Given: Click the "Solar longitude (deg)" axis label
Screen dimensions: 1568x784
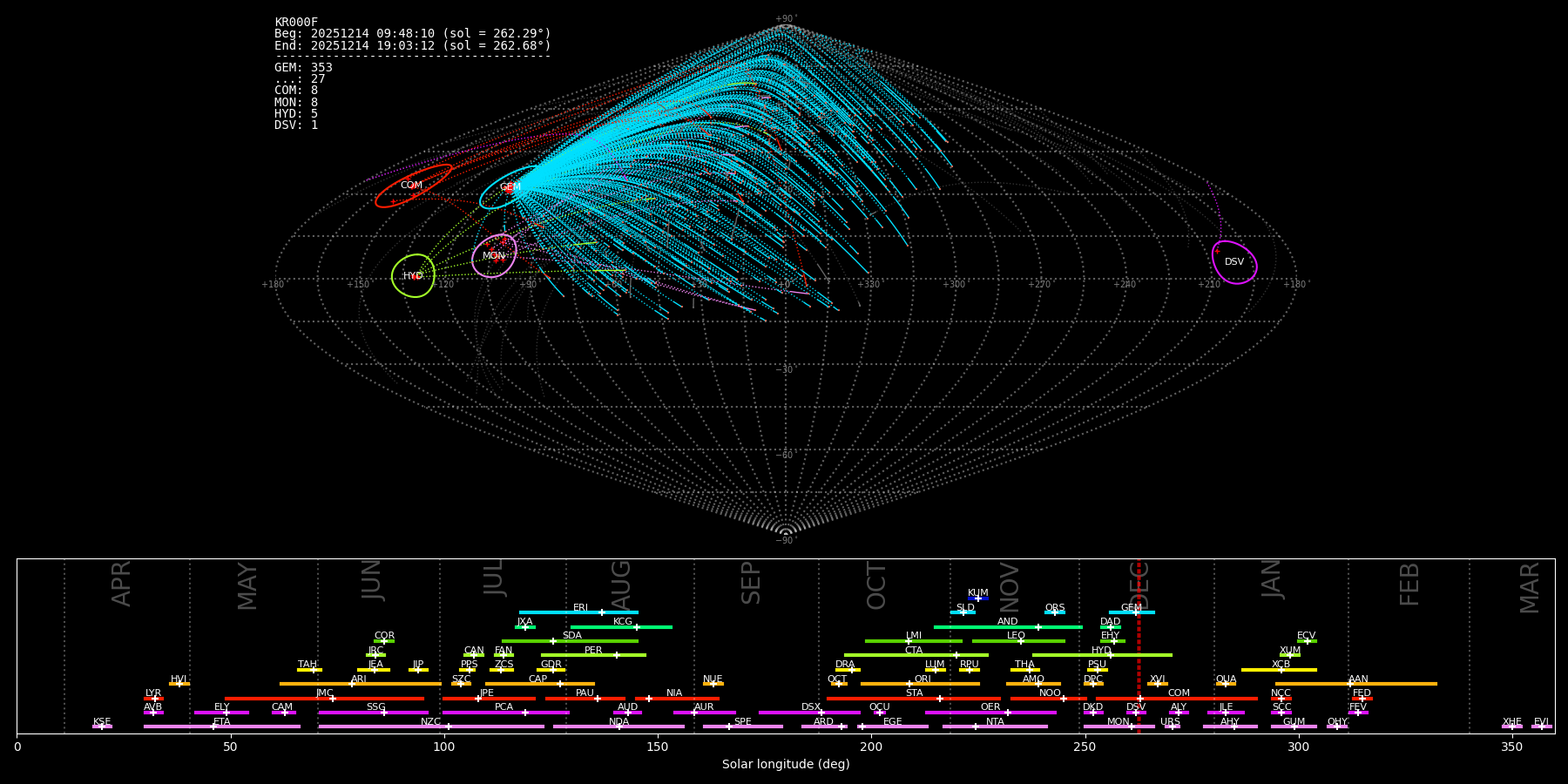Looking at the screenshot, I should pyautogui.click(x=786, y=765).
